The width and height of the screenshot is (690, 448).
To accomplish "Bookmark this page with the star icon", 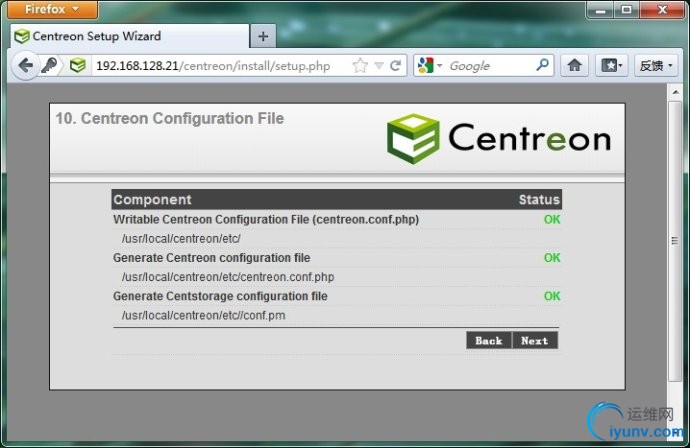I will click(x=360, y=66).
